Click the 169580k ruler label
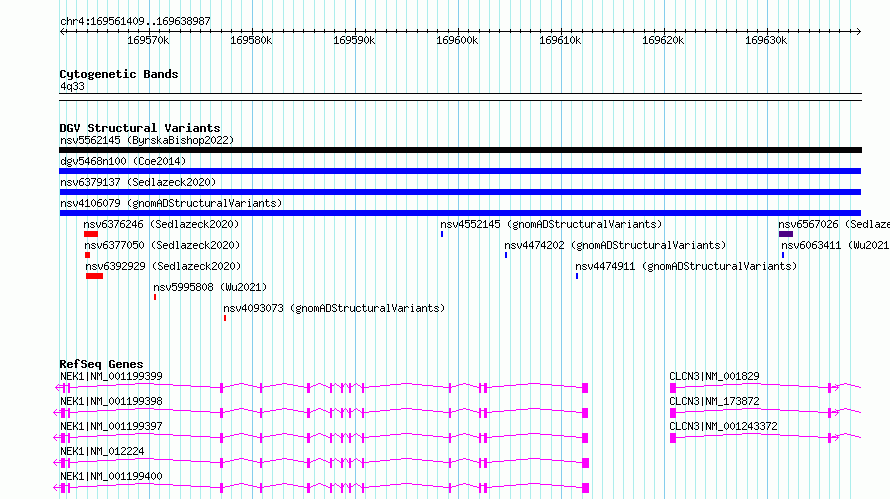Viewport: 890px width, 499px height. click(x=251, y=40)
